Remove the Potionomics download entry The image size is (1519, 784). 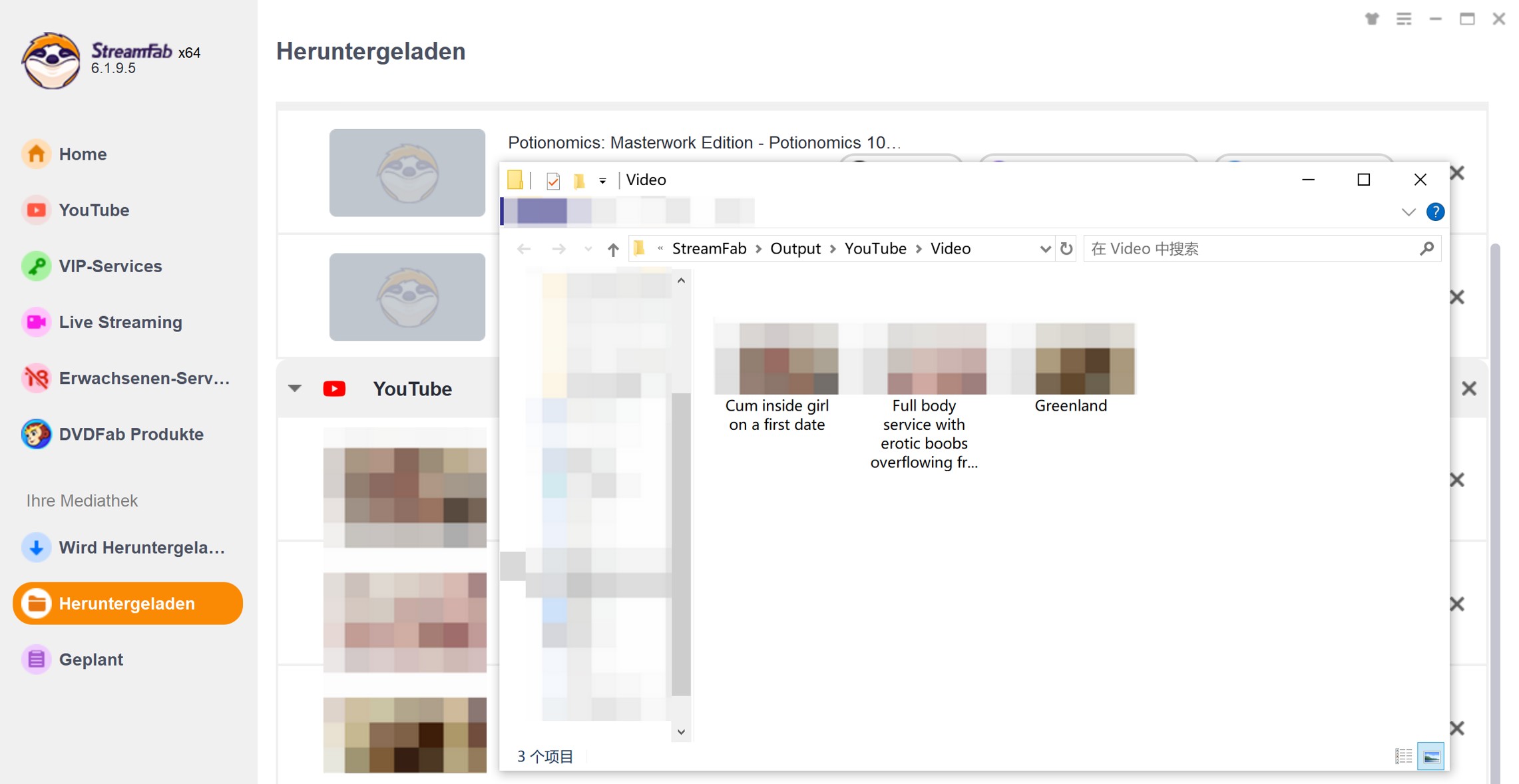pyautogui.click(x=1457, y=173)
